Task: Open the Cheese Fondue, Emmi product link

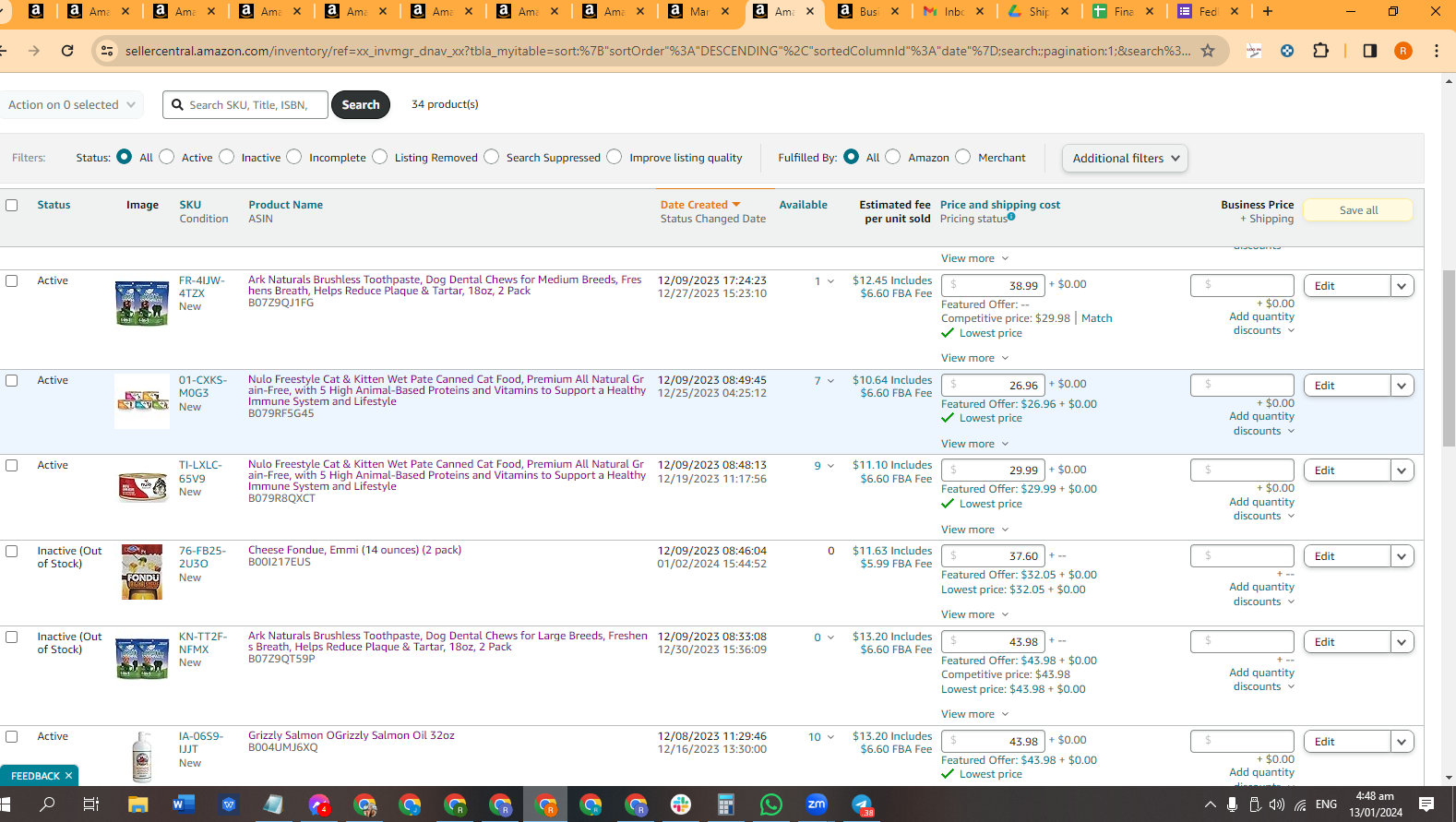Action: point(354,550)
